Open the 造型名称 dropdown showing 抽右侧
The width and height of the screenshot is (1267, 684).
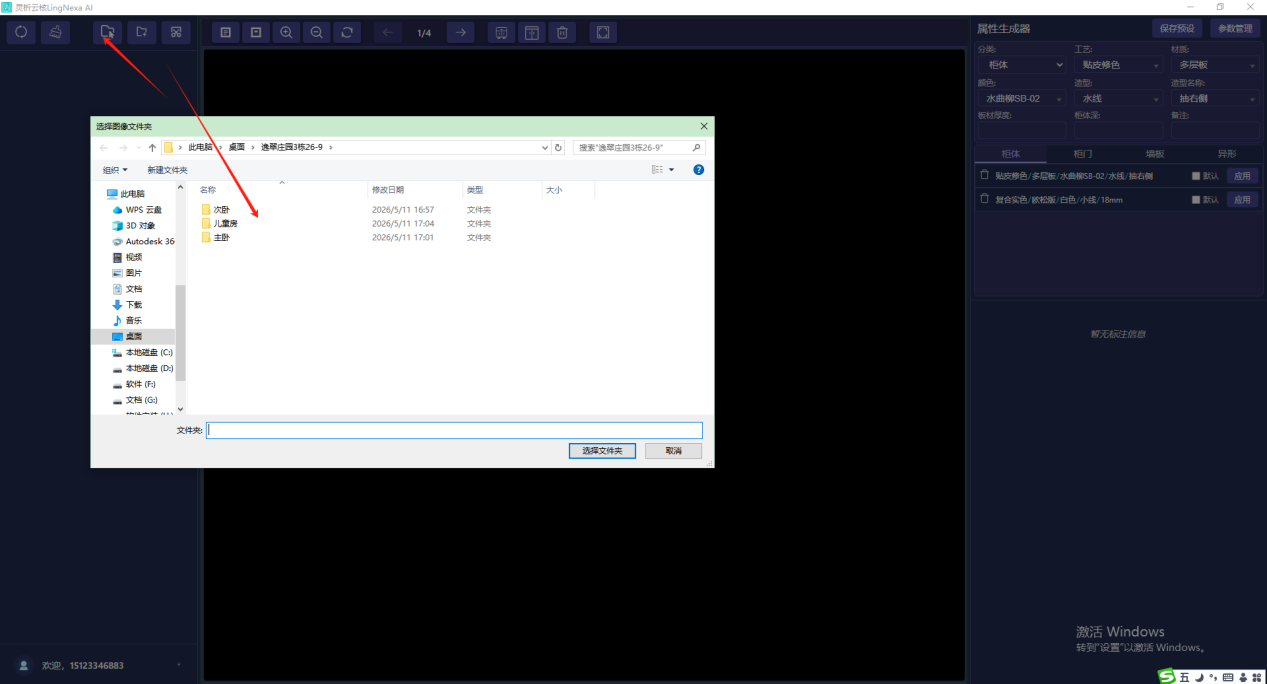click(x=1215, y=99)
